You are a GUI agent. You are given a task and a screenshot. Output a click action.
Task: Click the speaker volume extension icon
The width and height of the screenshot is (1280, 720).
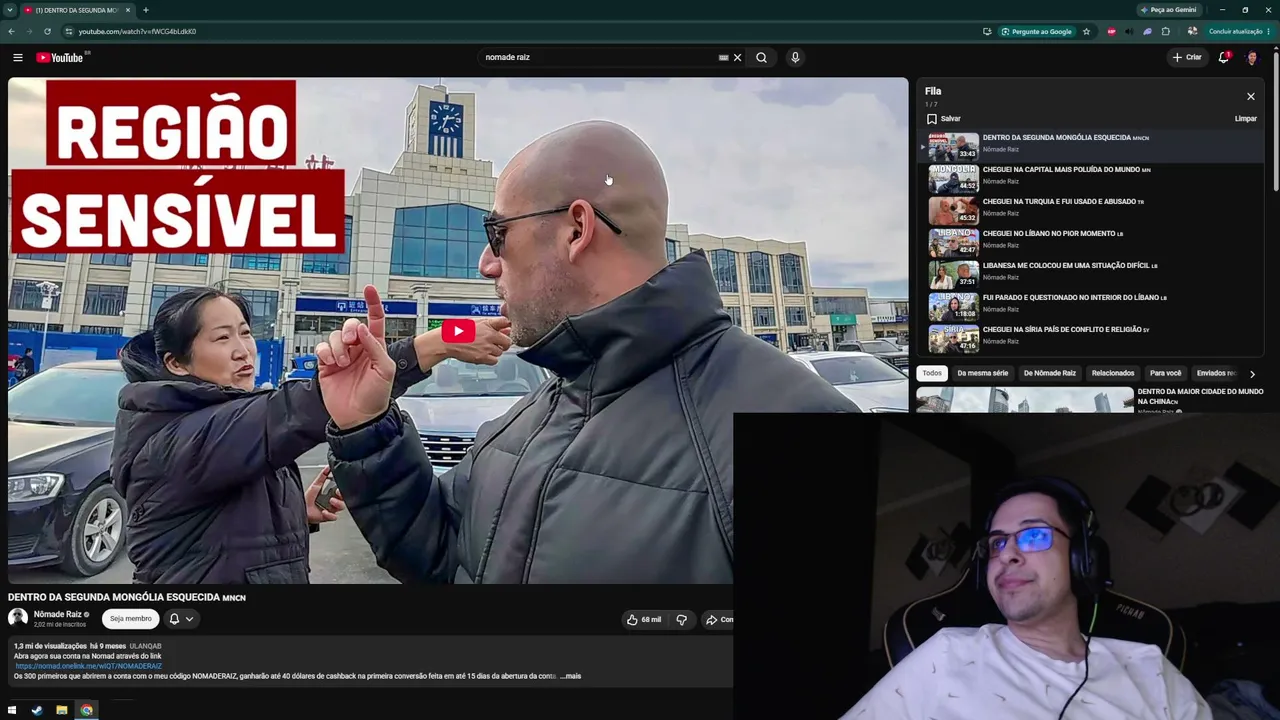point(1129,32)
